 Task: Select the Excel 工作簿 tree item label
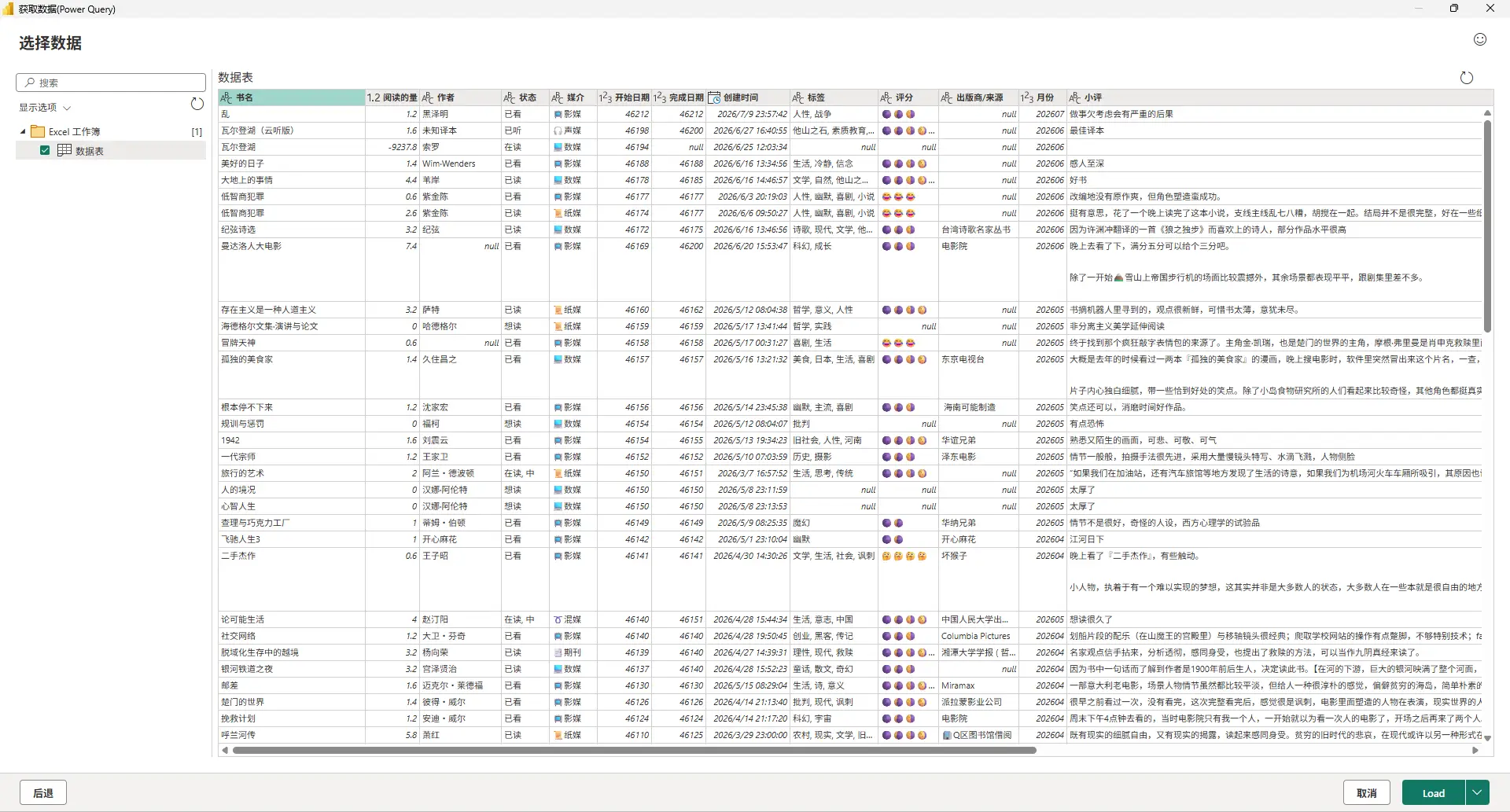click(x=74, y=132)
